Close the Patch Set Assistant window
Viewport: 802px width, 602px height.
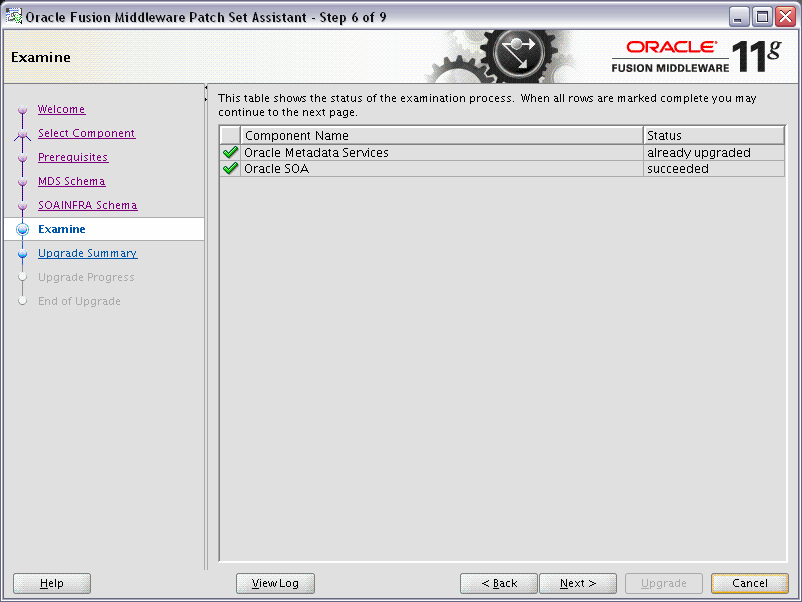tap(785, 17)
